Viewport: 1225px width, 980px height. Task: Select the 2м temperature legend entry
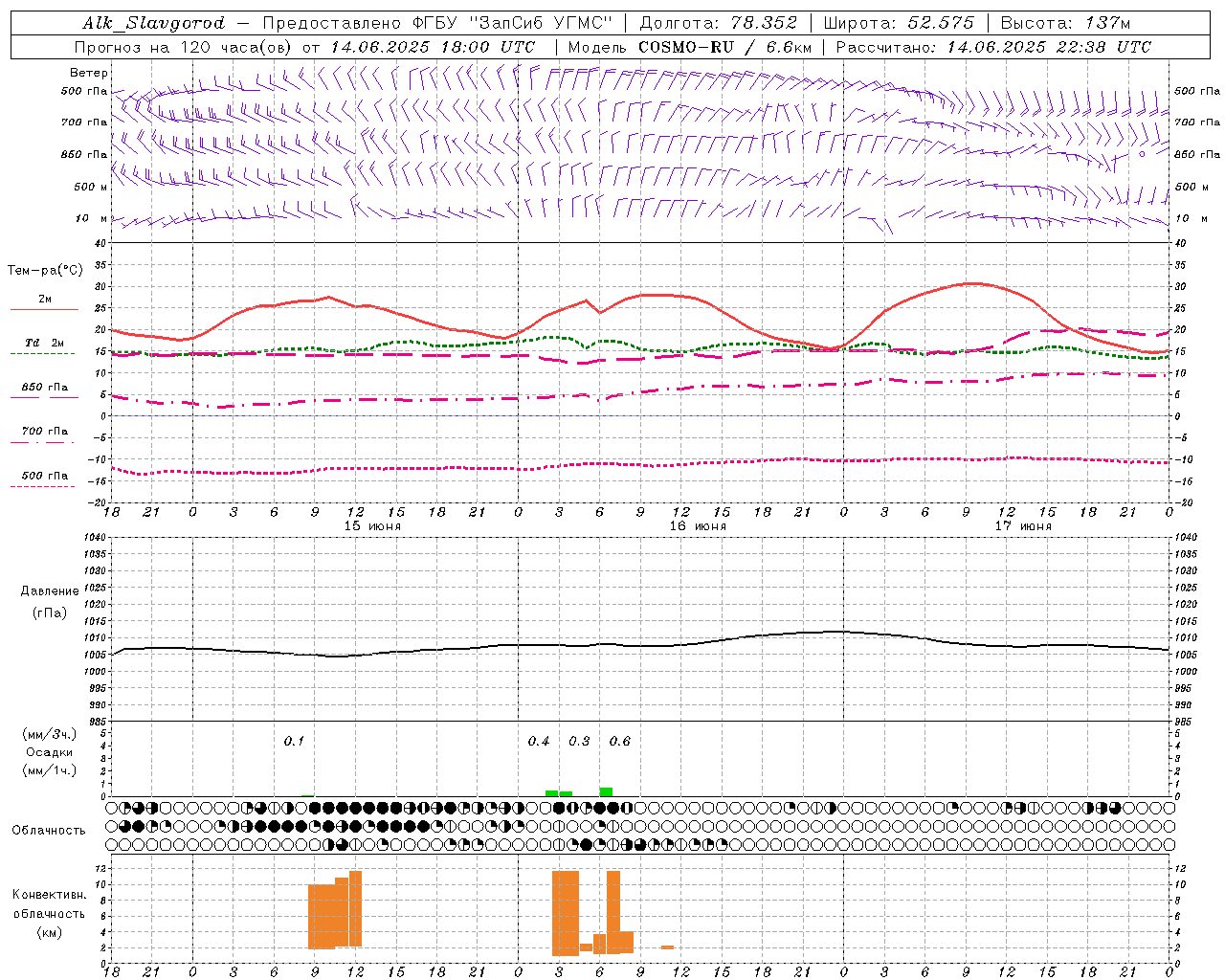coord(45,299)
